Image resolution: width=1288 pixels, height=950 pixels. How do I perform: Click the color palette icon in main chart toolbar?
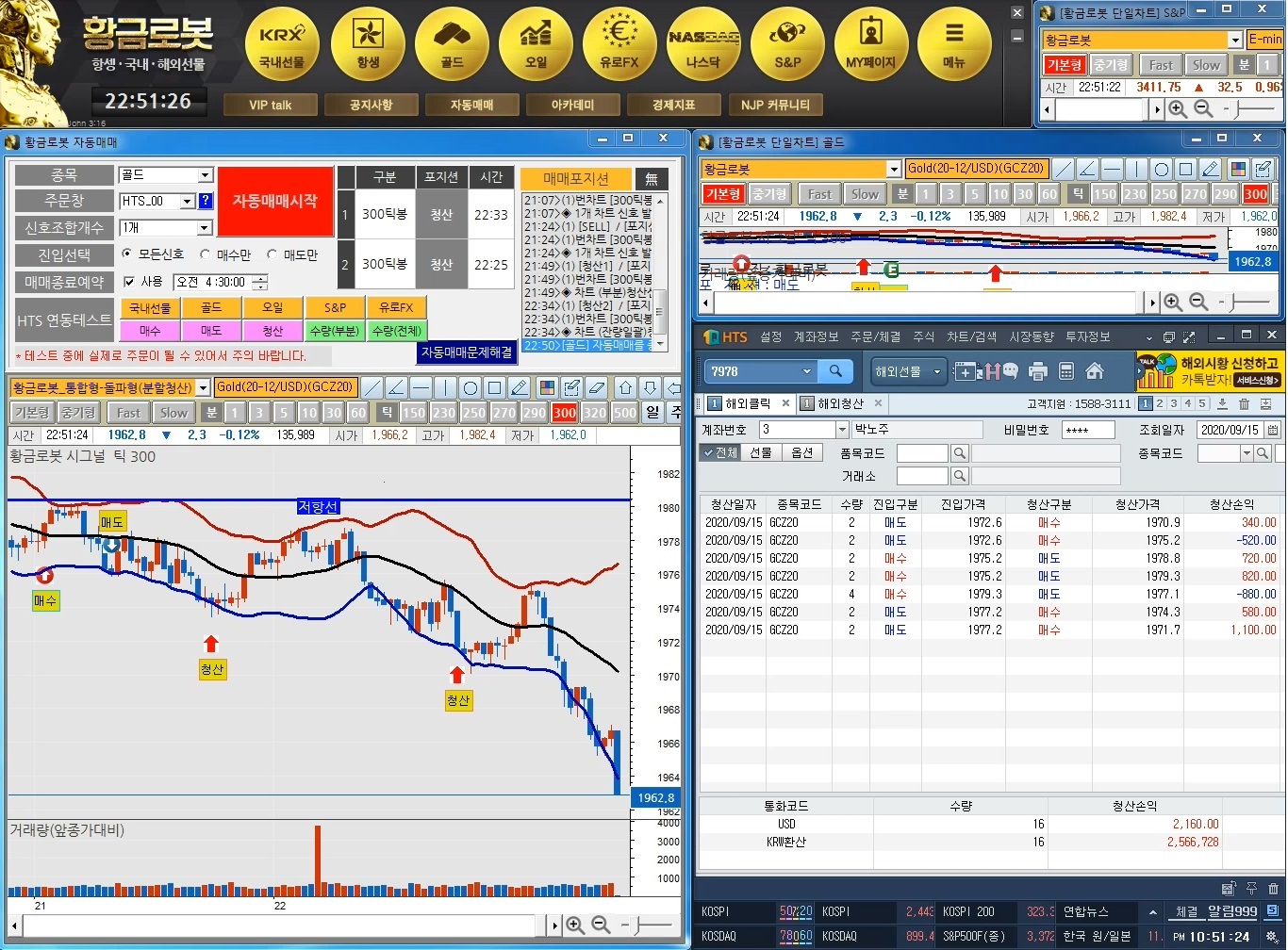coord(547,387)
